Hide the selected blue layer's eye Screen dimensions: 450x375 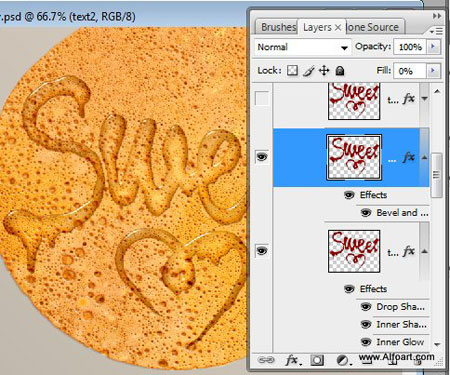point(262,157)
